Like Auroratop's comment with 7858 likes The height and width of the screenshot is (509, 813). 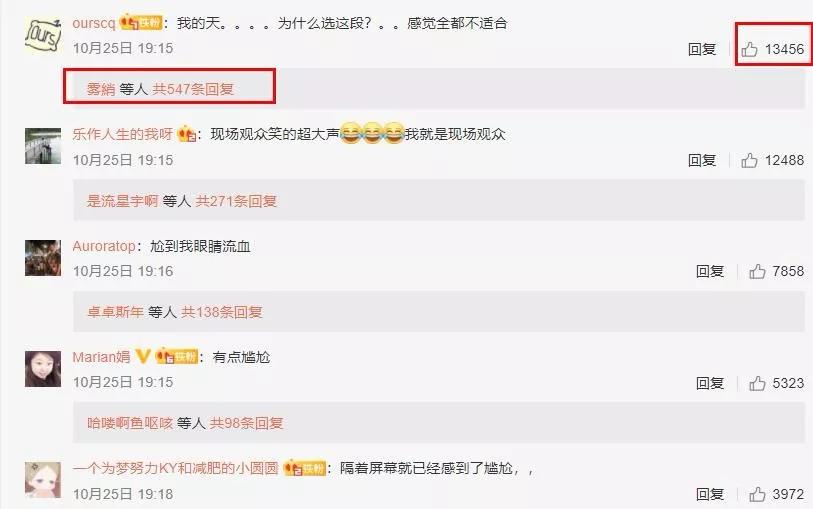757,271
